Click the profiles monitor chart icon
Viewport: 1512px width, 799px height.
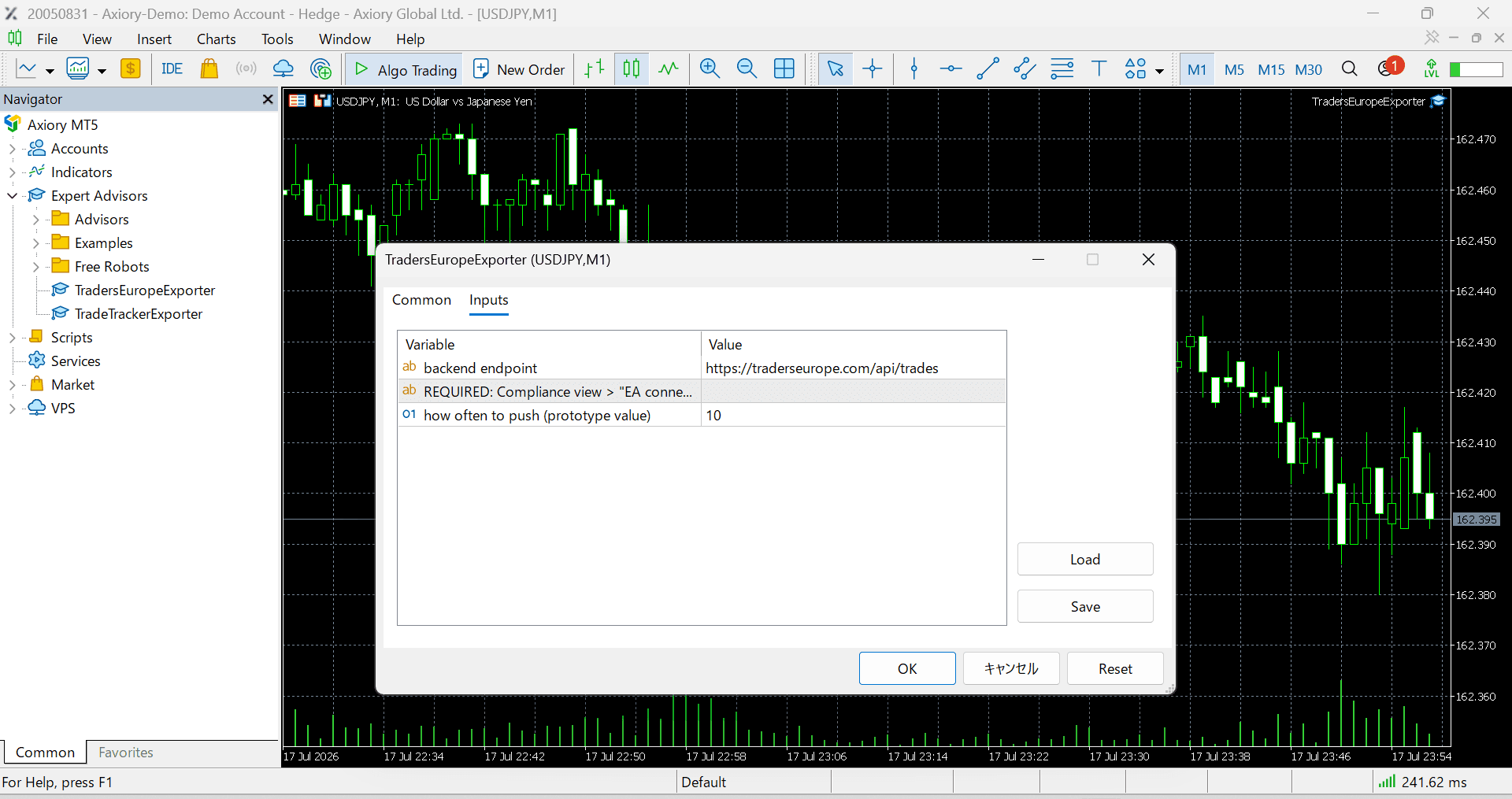point(78,69)
